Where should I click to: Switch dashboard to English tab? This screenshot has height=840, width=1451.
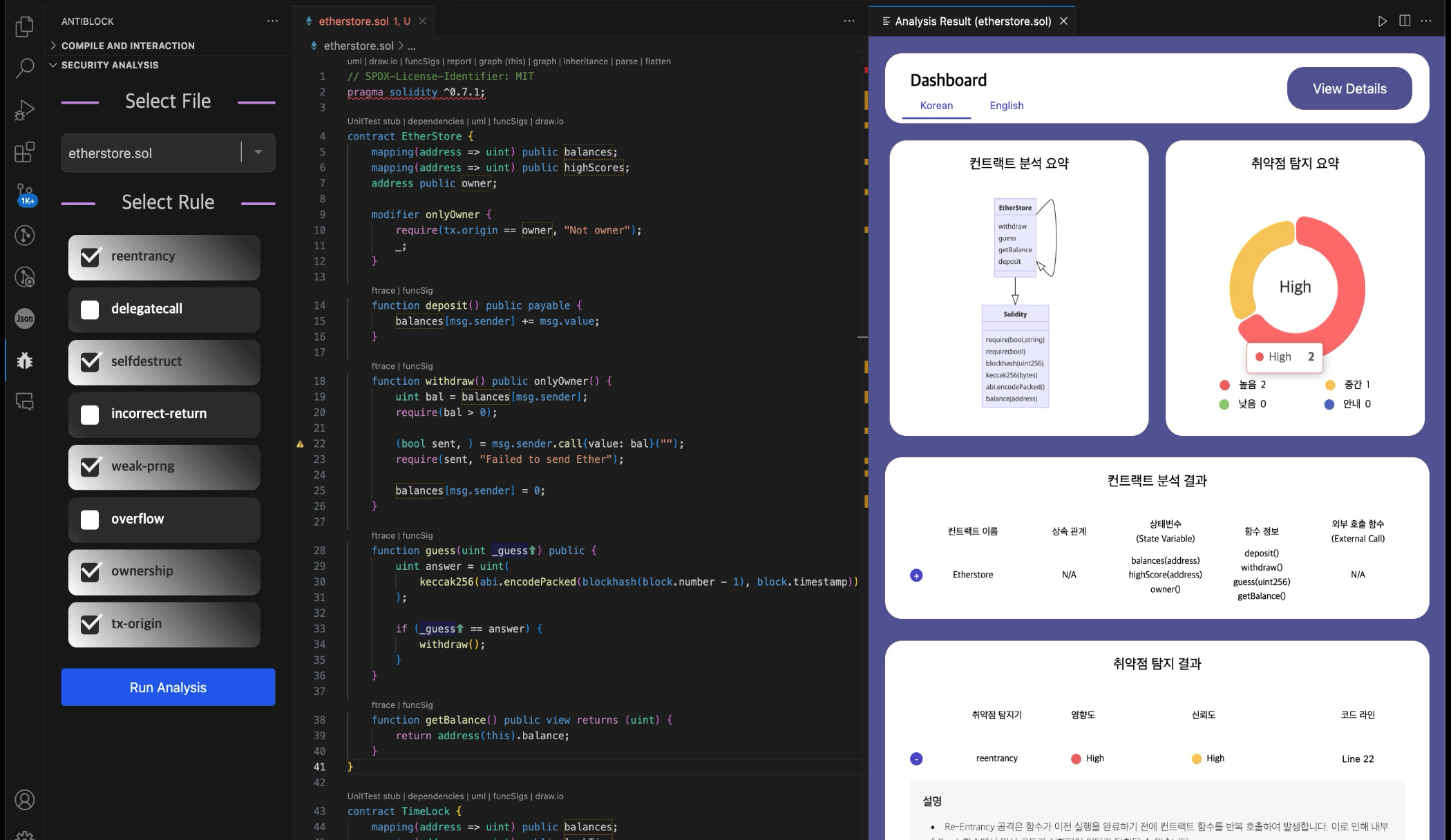pyautogui.click(x=1006, y=106)
